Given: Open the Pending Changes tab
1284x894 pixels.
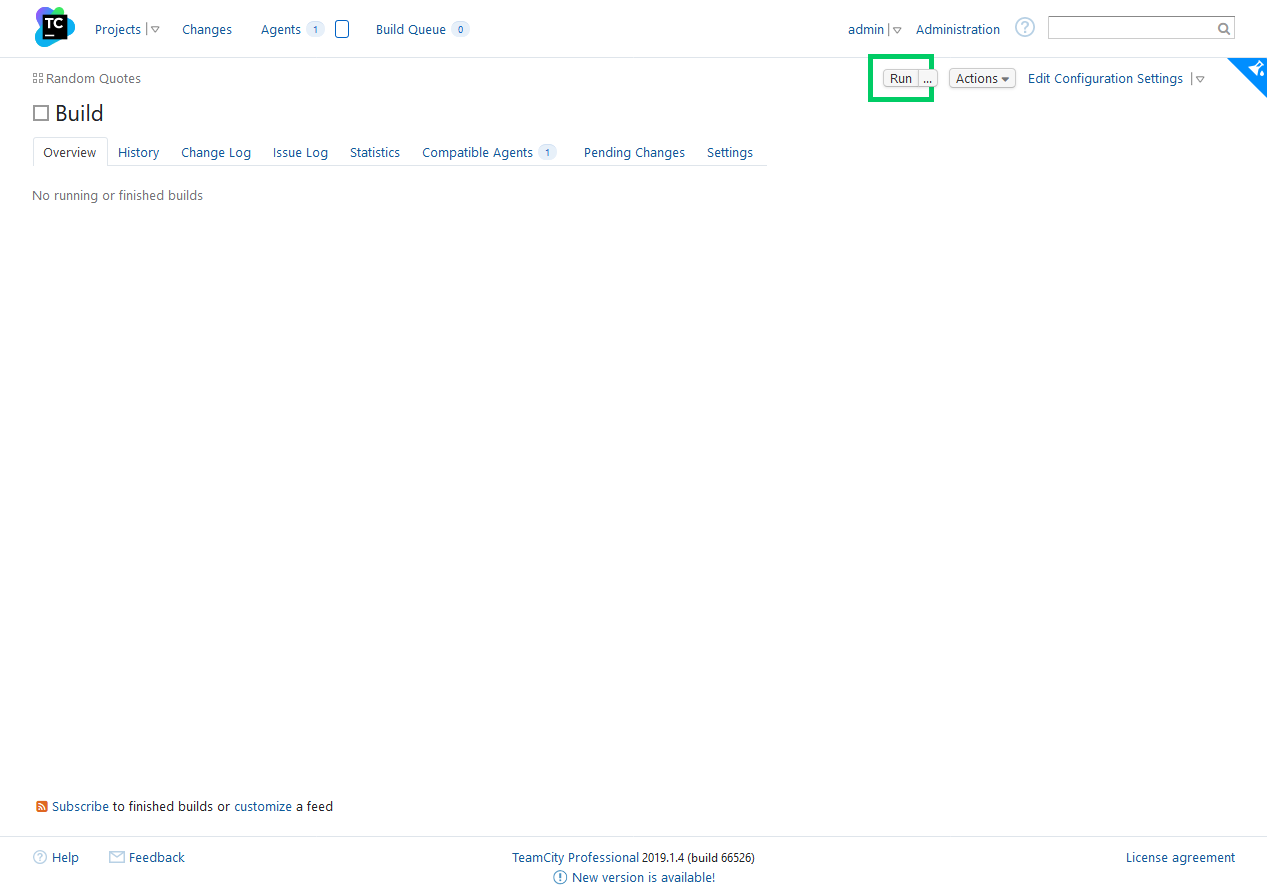Looking at the screenshot, I should tap(634, 152).
